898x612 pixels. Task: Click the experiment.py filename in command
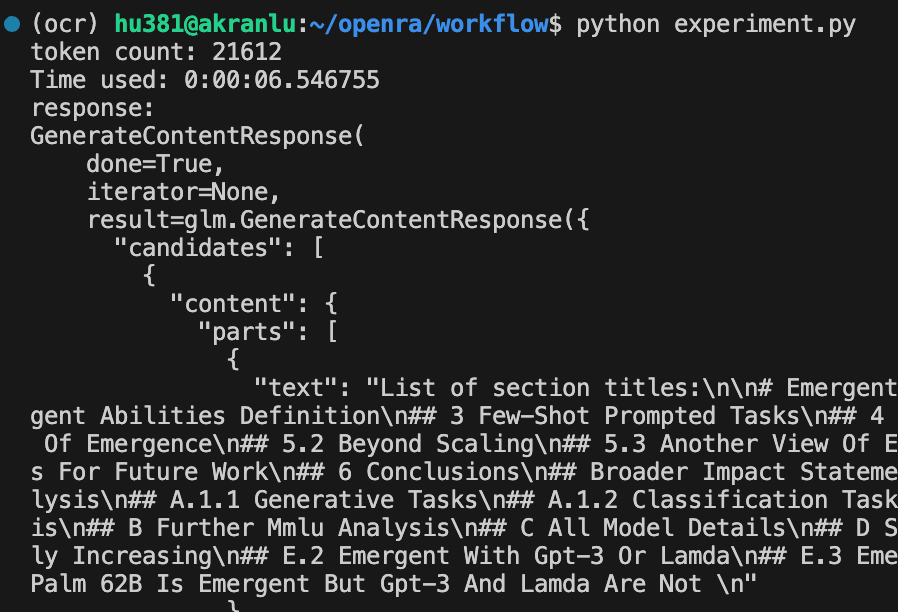point(765,24)
